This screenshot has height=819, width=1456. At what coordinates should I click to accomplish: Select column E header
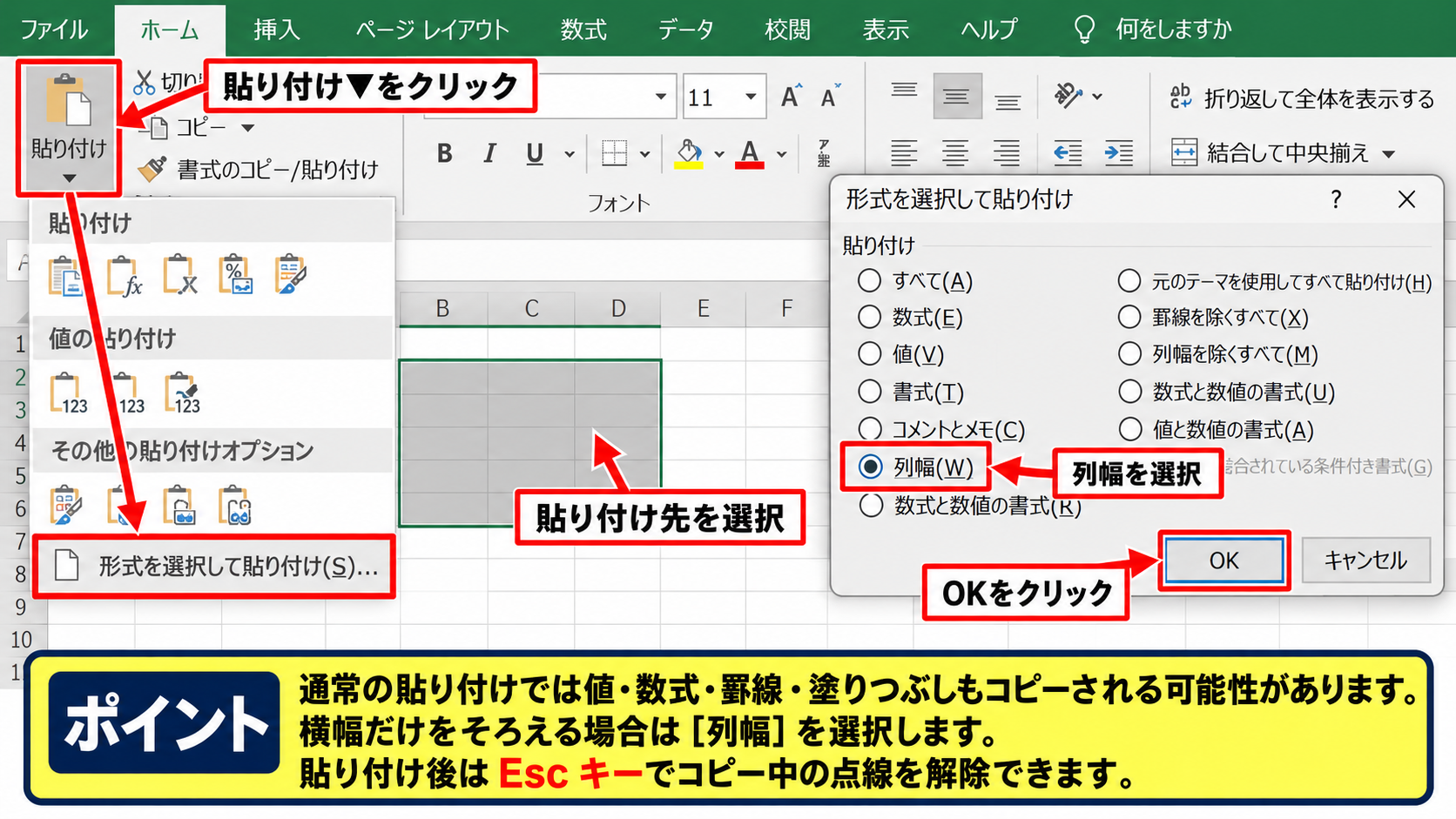click(703, 308)
